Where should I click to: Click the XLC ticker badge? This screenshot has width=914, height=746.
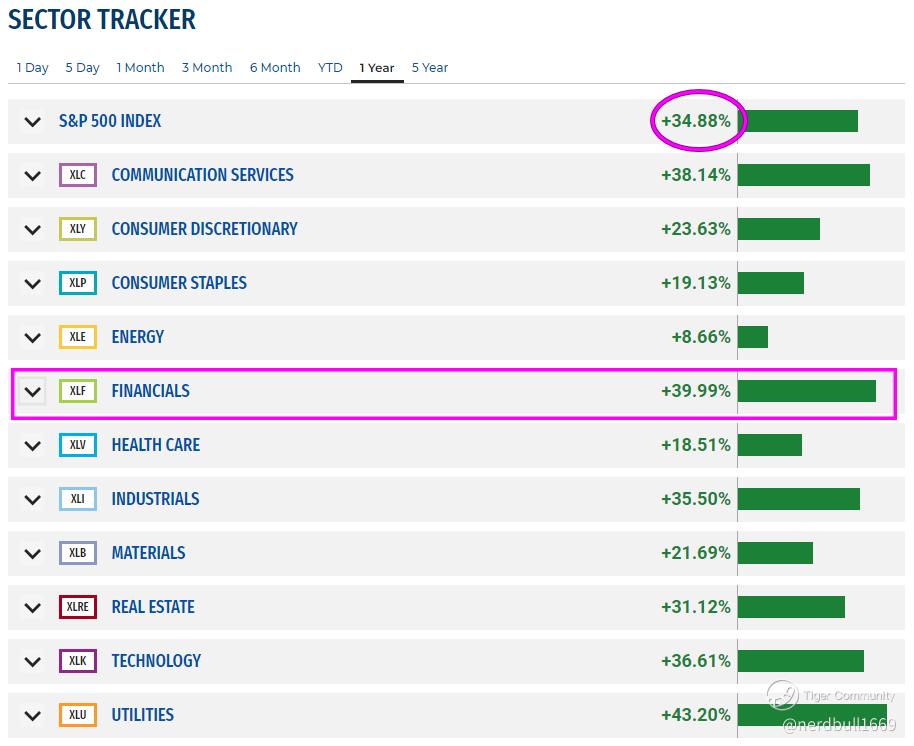78,175
